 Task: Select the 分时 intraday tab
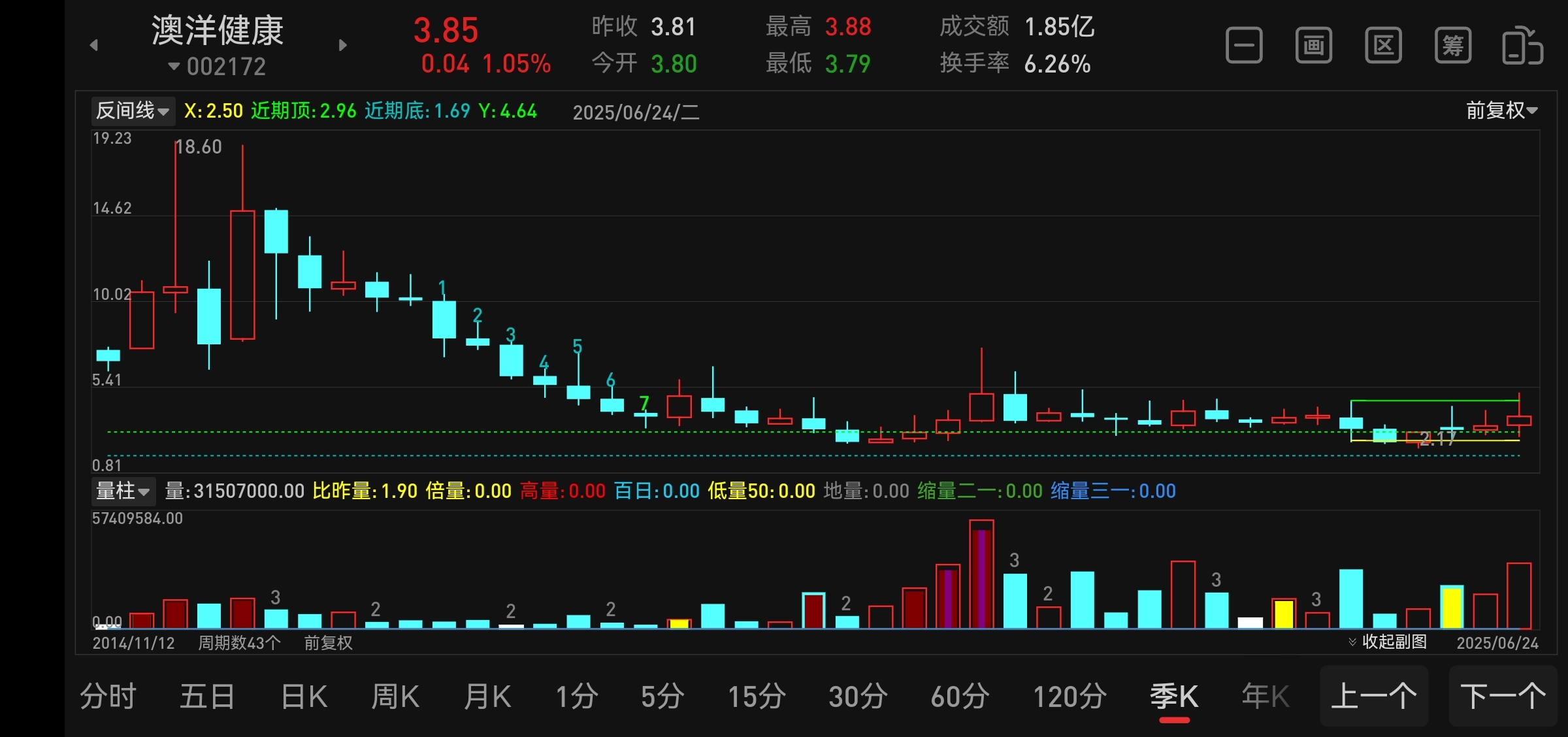click(x=108, y=696)
